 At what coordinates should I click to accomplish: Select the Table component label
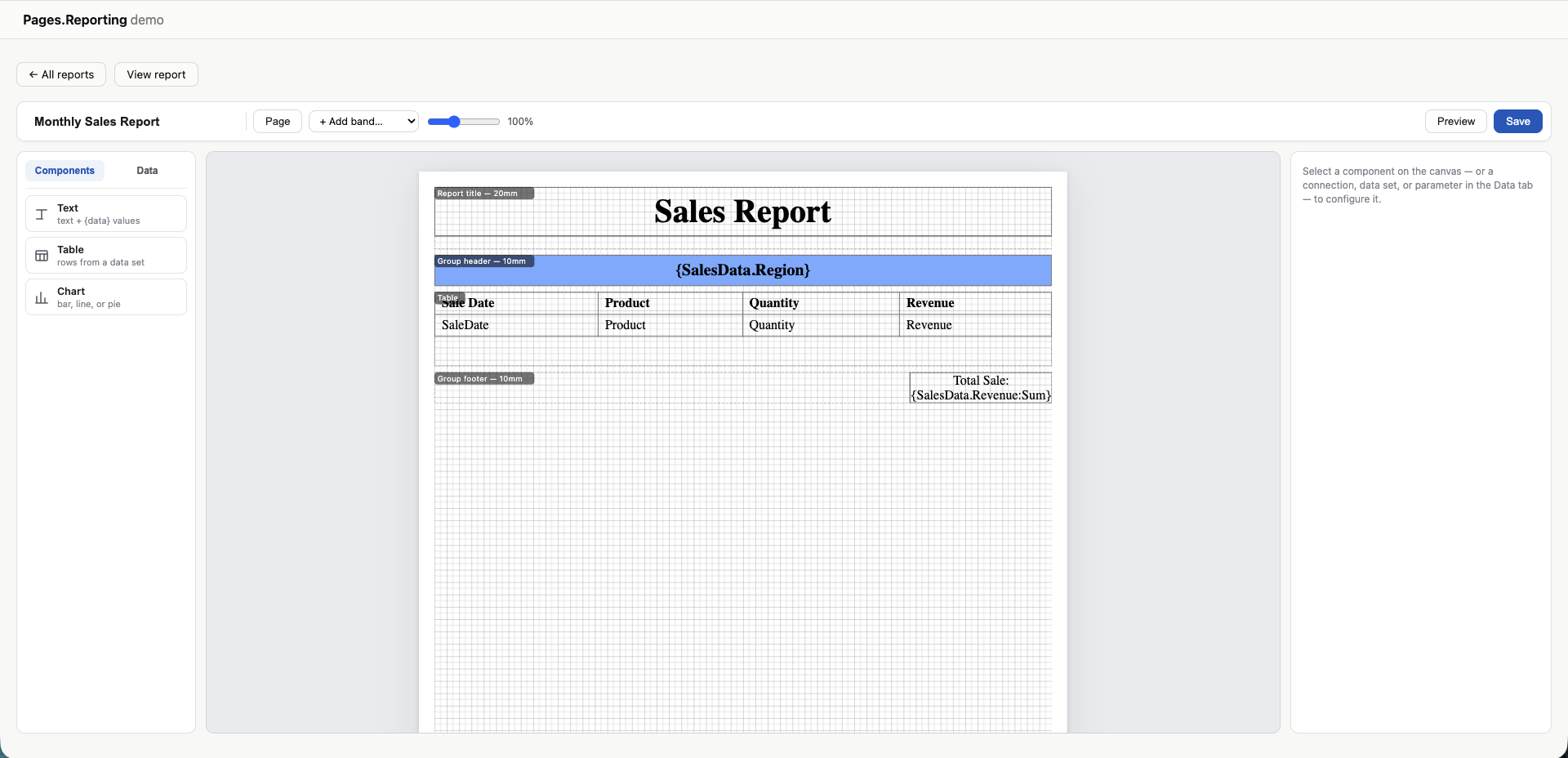pyautogui.click(x=70, y=250)
